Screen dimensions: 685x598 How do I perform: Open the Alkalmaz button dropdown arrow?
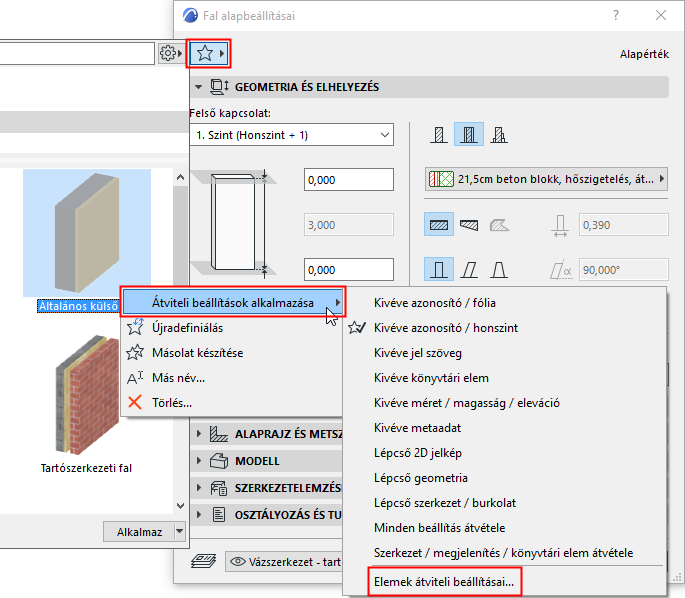click(180, 532)
